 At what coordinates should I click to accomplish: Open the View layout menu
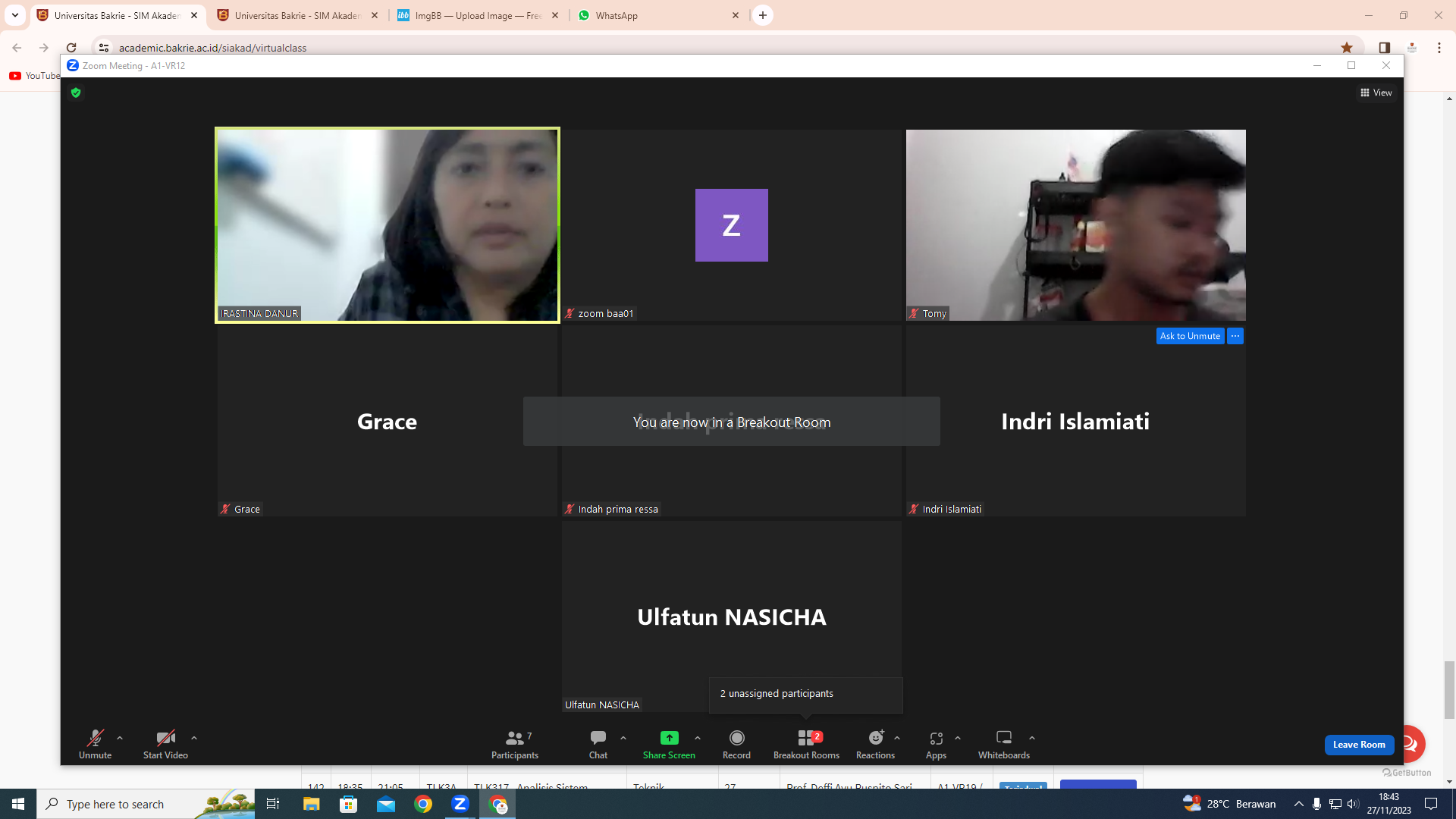point(1376,93)
